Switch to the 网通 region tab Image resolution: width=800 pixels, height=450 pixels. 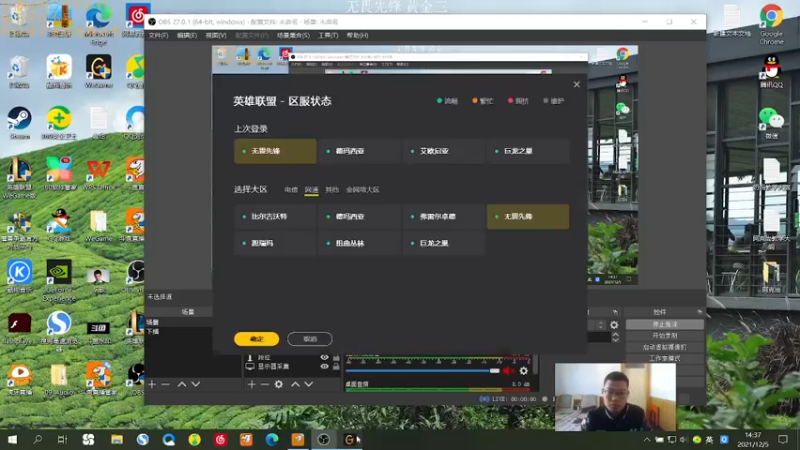pos(311,189)
